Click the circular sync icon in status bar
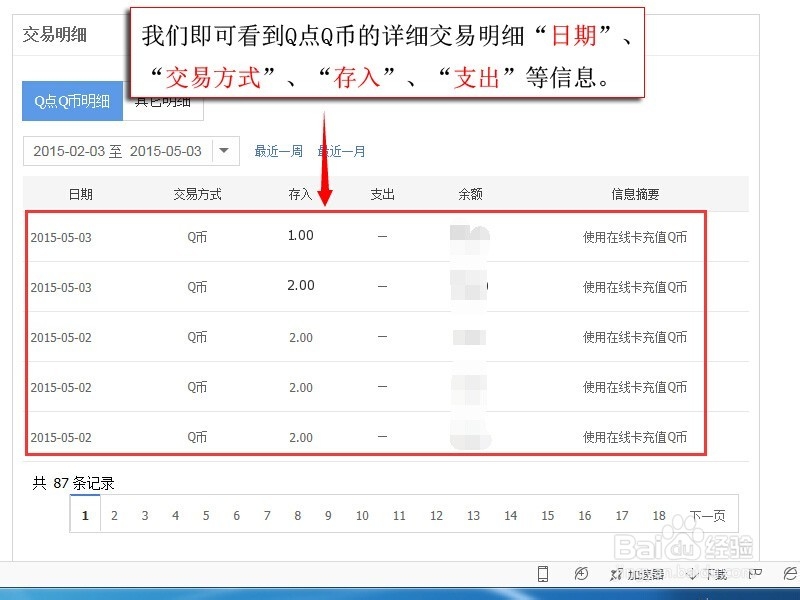Viewport: 800px width, 600px height. click(581, 573)
